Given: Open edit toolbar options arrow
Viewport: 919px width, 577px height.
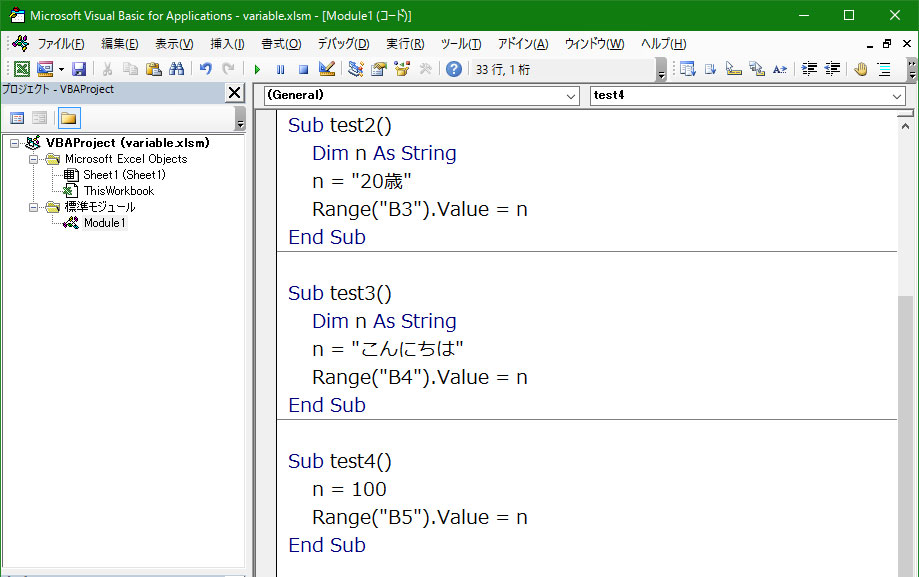Looking at the screenshot, I should (x=911, y=69).
